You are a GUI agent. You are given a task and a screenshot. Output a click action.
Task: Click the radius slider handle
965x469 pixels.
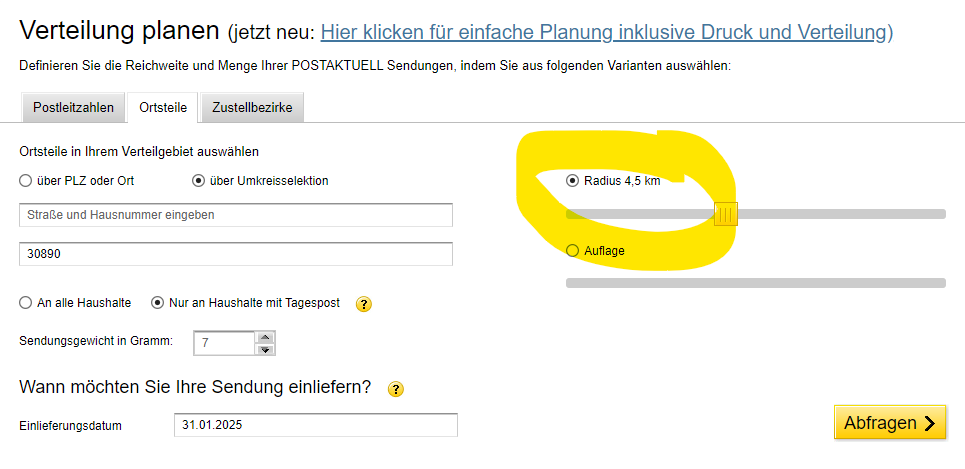tap(726, 215)
